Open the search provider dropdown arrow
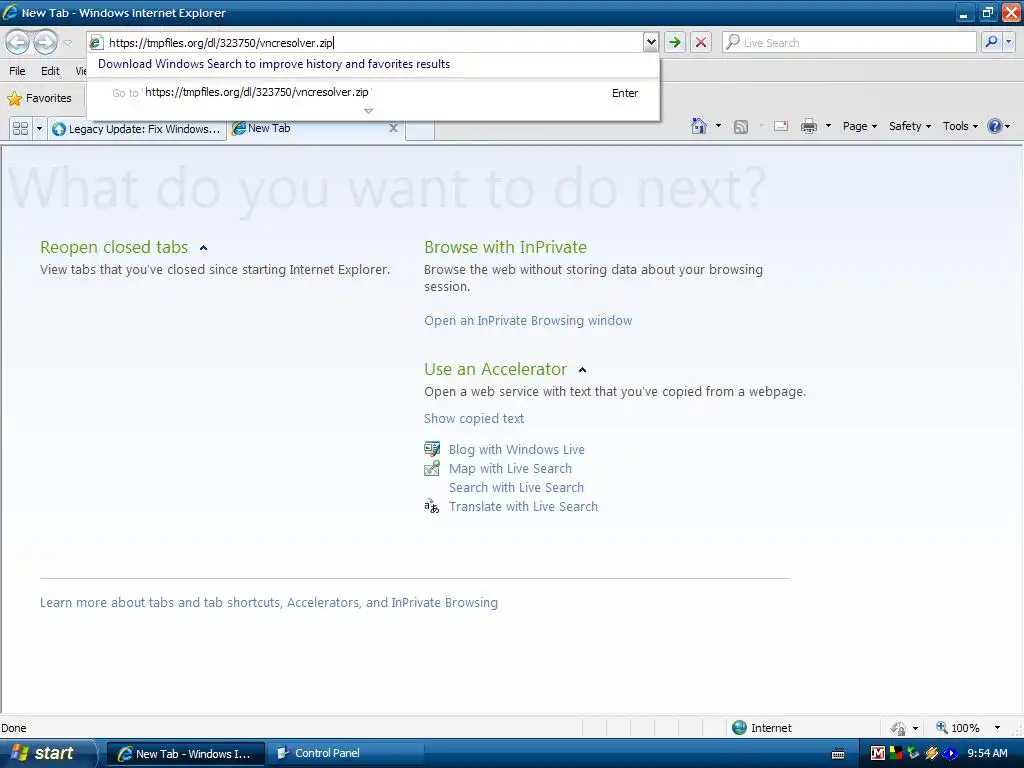 [x=1008, y=42]
